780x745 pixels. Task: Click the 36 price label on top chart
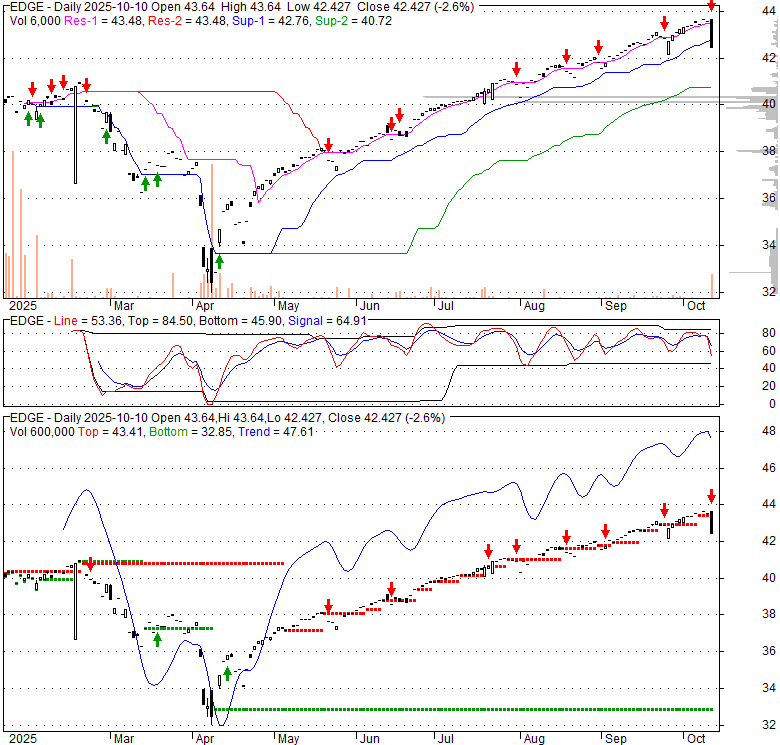click(769, 198)
